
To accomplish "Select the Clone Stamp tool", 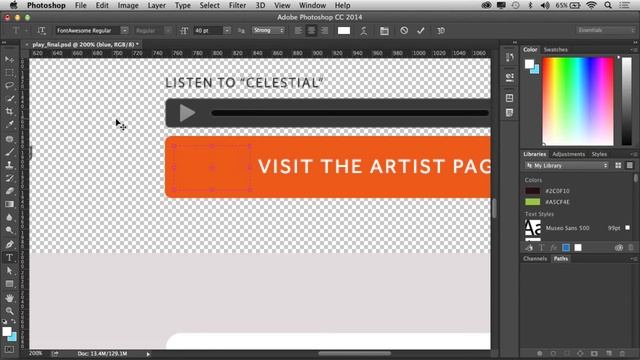I will tap(9, 165).
